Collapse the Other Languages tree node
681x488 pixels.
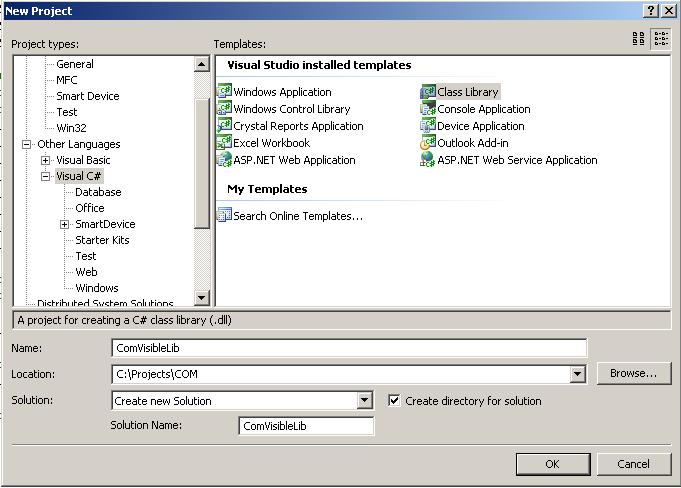(x=26, y=144)
